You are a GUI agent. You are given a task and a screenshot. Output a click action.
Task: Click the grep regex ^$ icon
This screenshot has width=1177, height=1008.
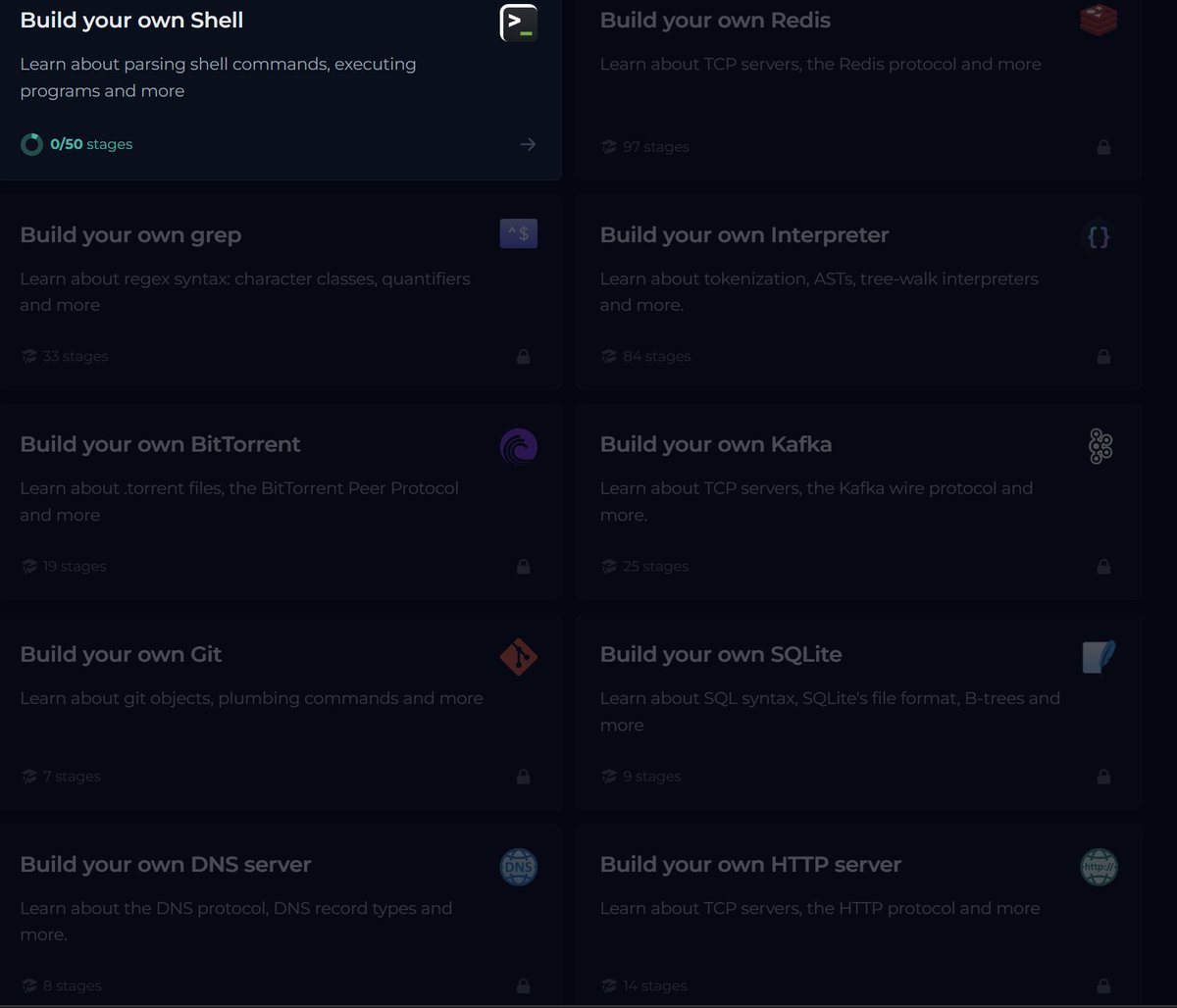coord(518,233)
